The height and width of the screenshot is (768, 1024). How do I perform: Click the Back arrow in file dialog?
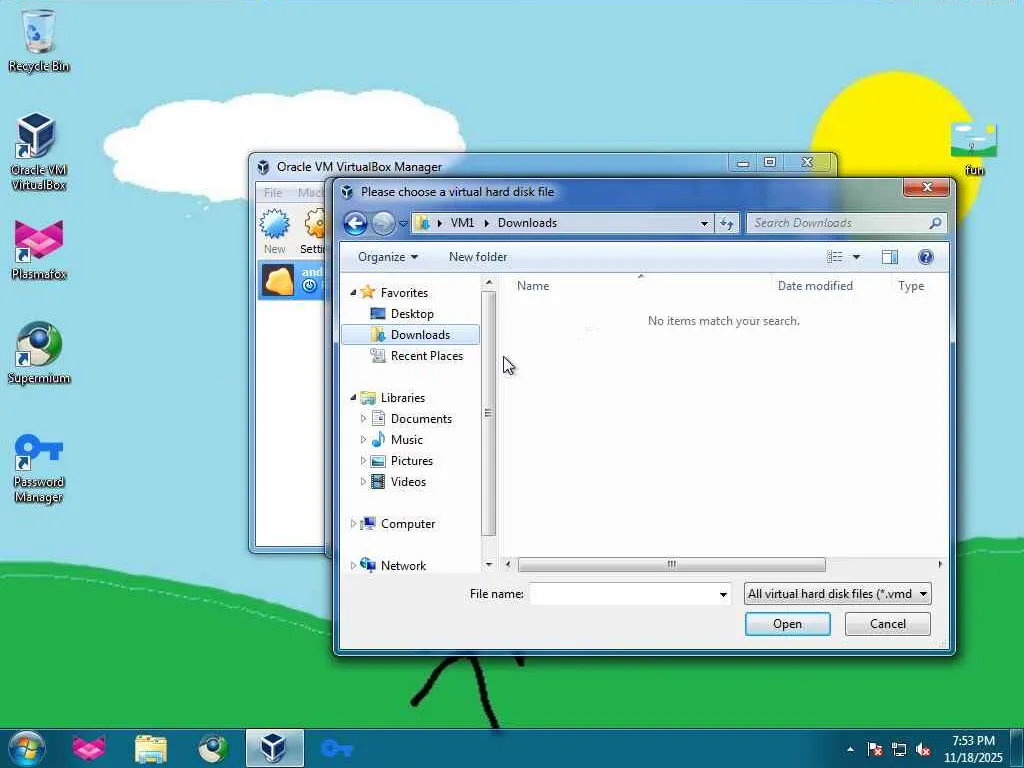tap(355, 223)
